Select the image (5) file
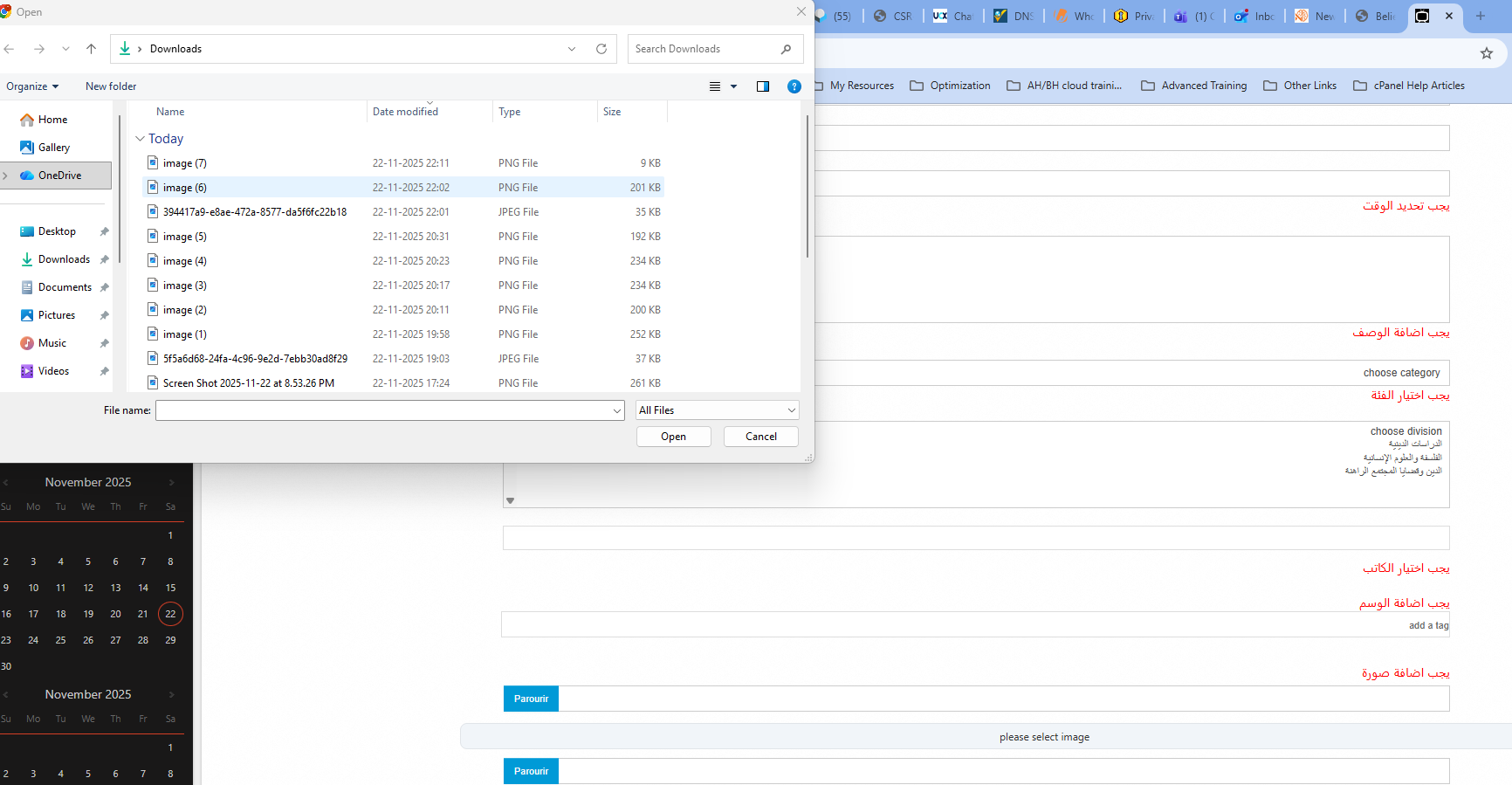 point(184,237)
